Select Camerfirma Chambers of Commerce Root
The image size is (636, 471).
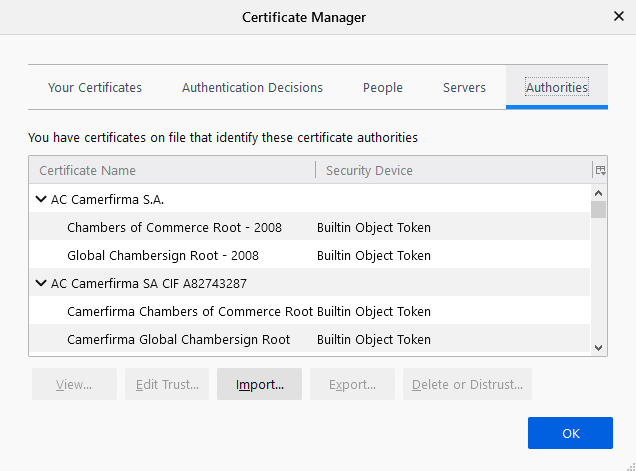(x=189, y=311)
